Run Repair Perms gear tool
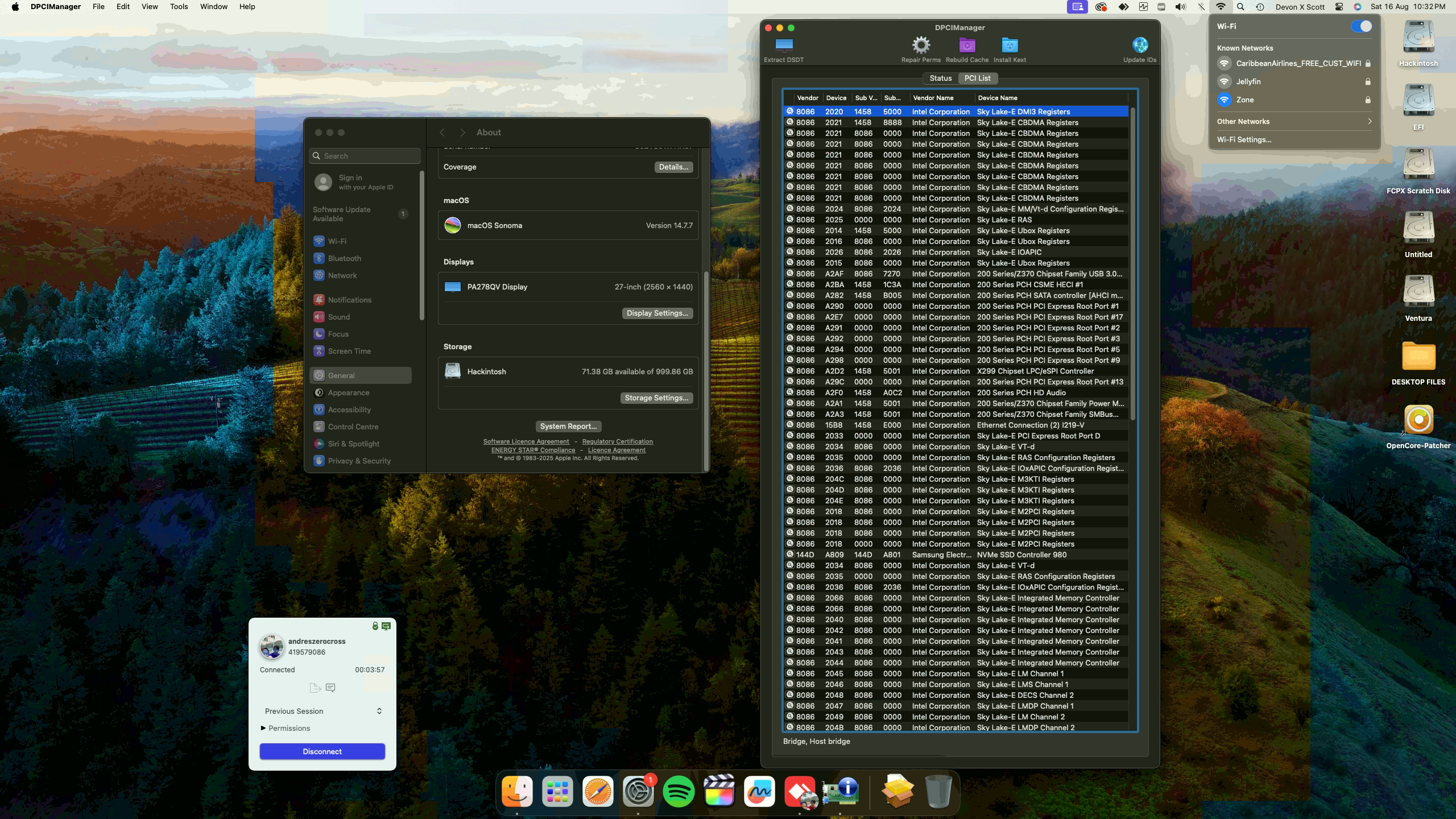The image size is (1456, 819). (x=921, y=45)
